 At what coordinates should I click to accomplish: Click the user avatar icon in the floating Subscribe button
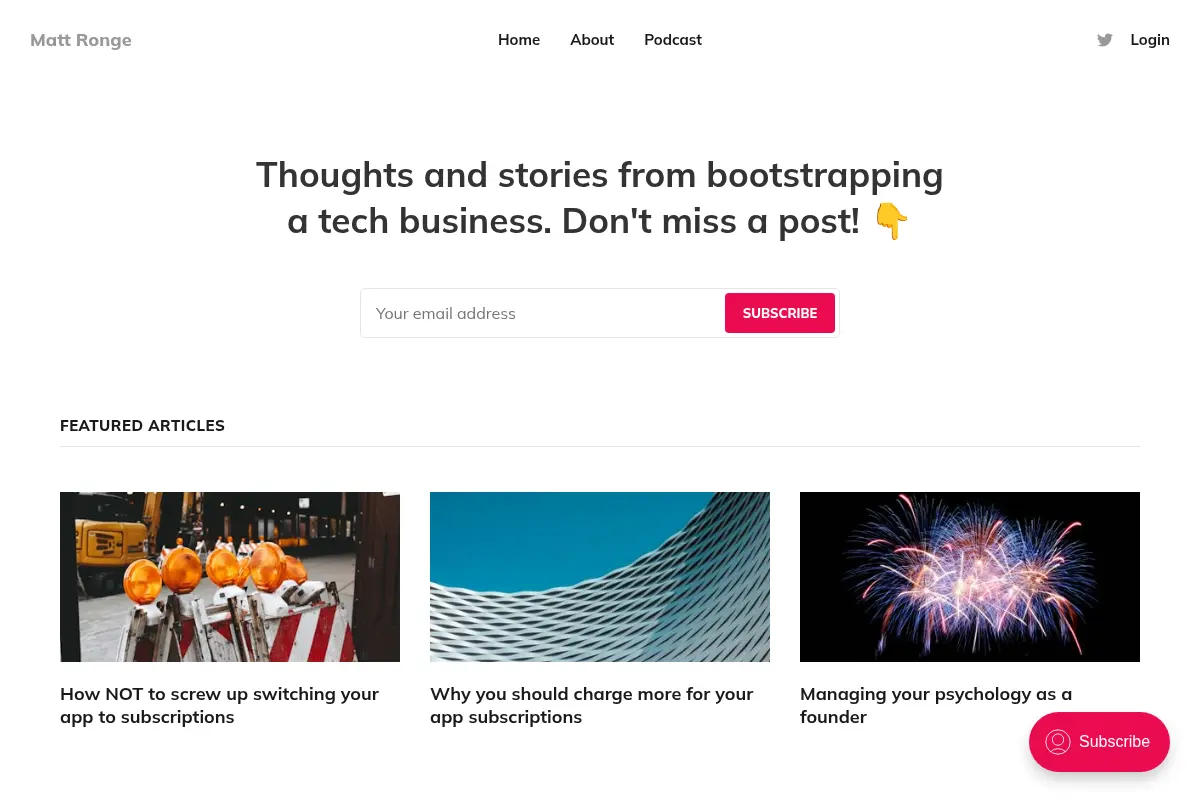[x=1058, y=742]
